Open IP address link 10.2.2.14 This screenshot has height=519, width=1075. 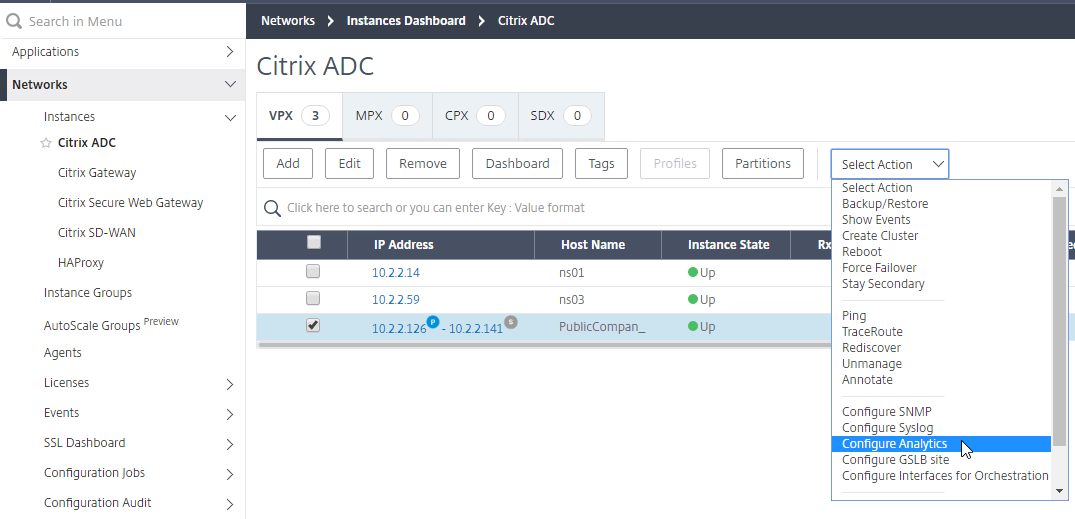click(x=396, y=272)
